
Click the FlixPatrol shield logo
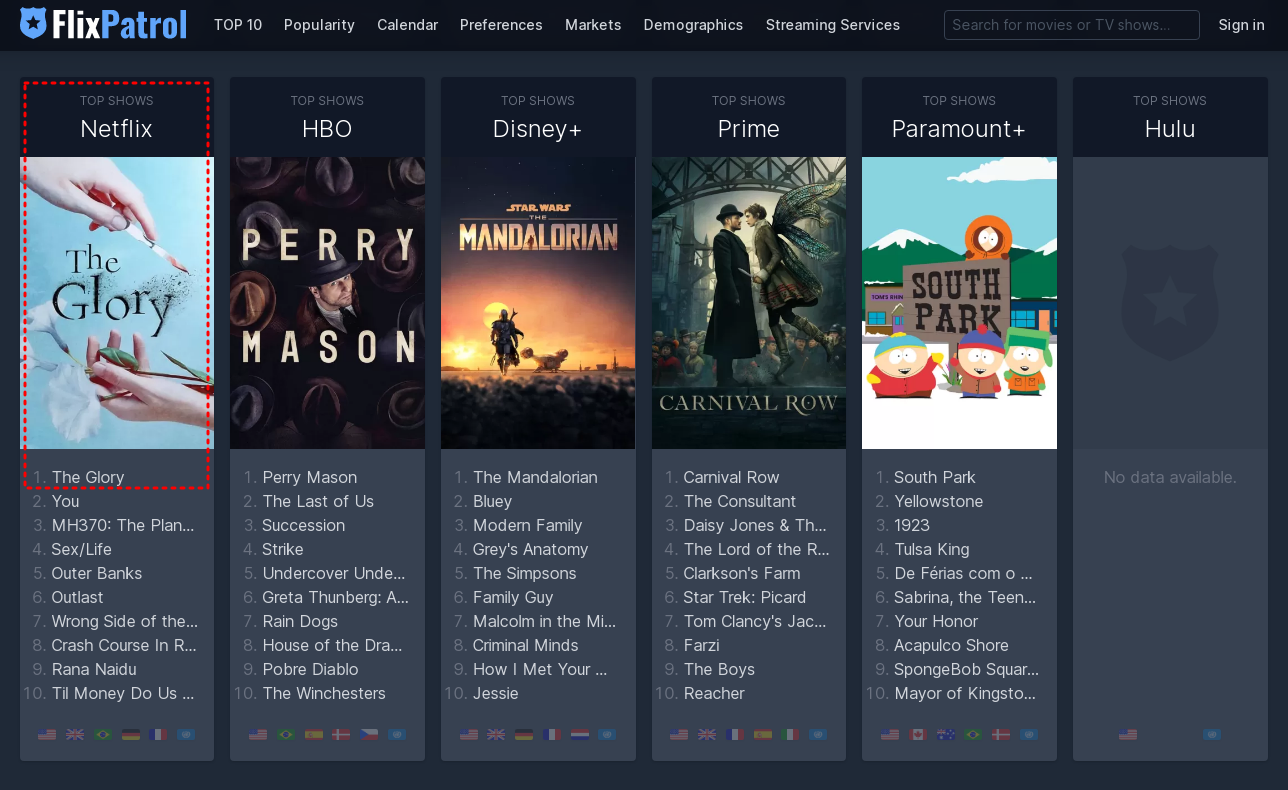coord(33,23)
